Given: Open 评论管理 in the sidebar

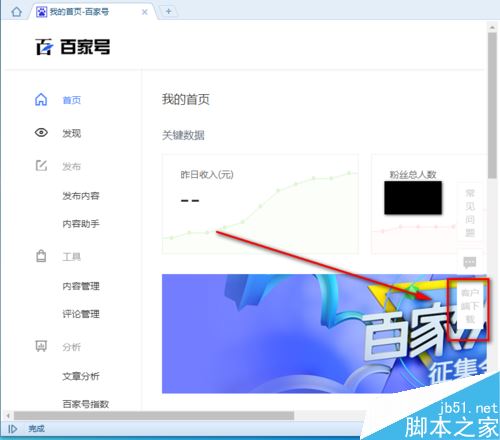Looking at the screenshot, I should point(81,314).
